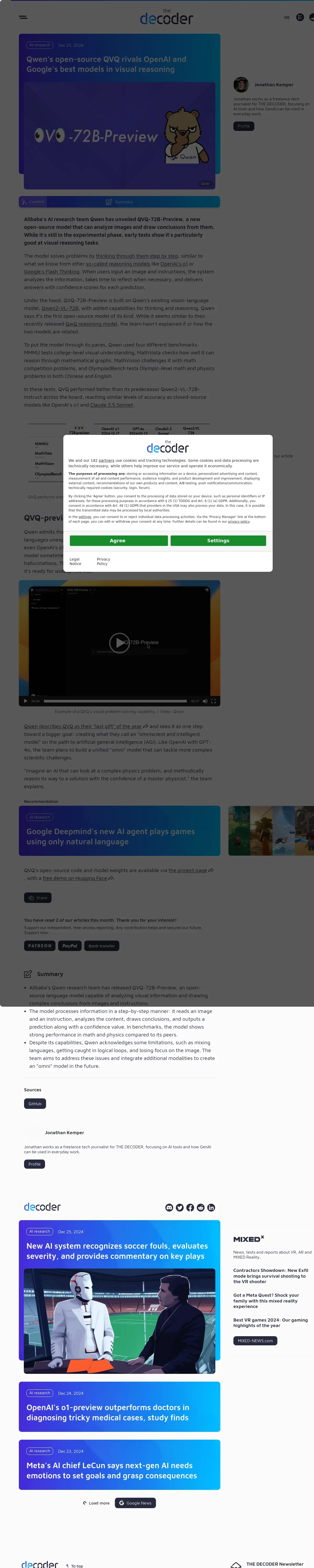This screenshot has height=1568, width=314.
Task: Open recommended Google Deepmind AI agent article
Action: coord(120,831)
